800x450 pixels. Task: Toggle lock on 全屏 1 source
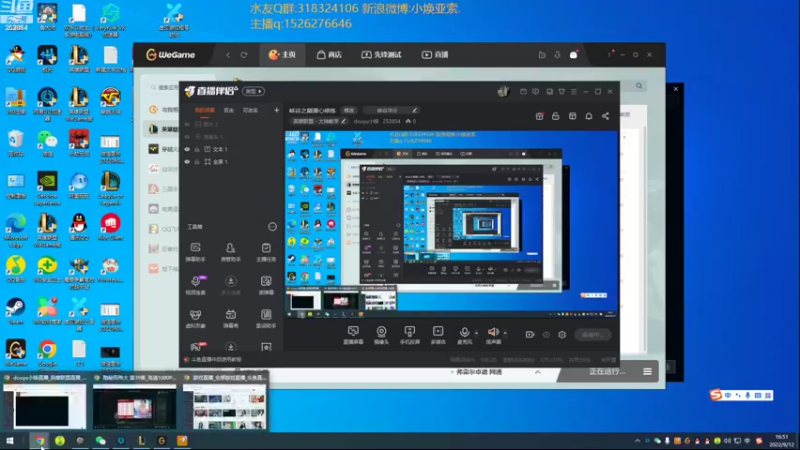(x=197, y=162)
